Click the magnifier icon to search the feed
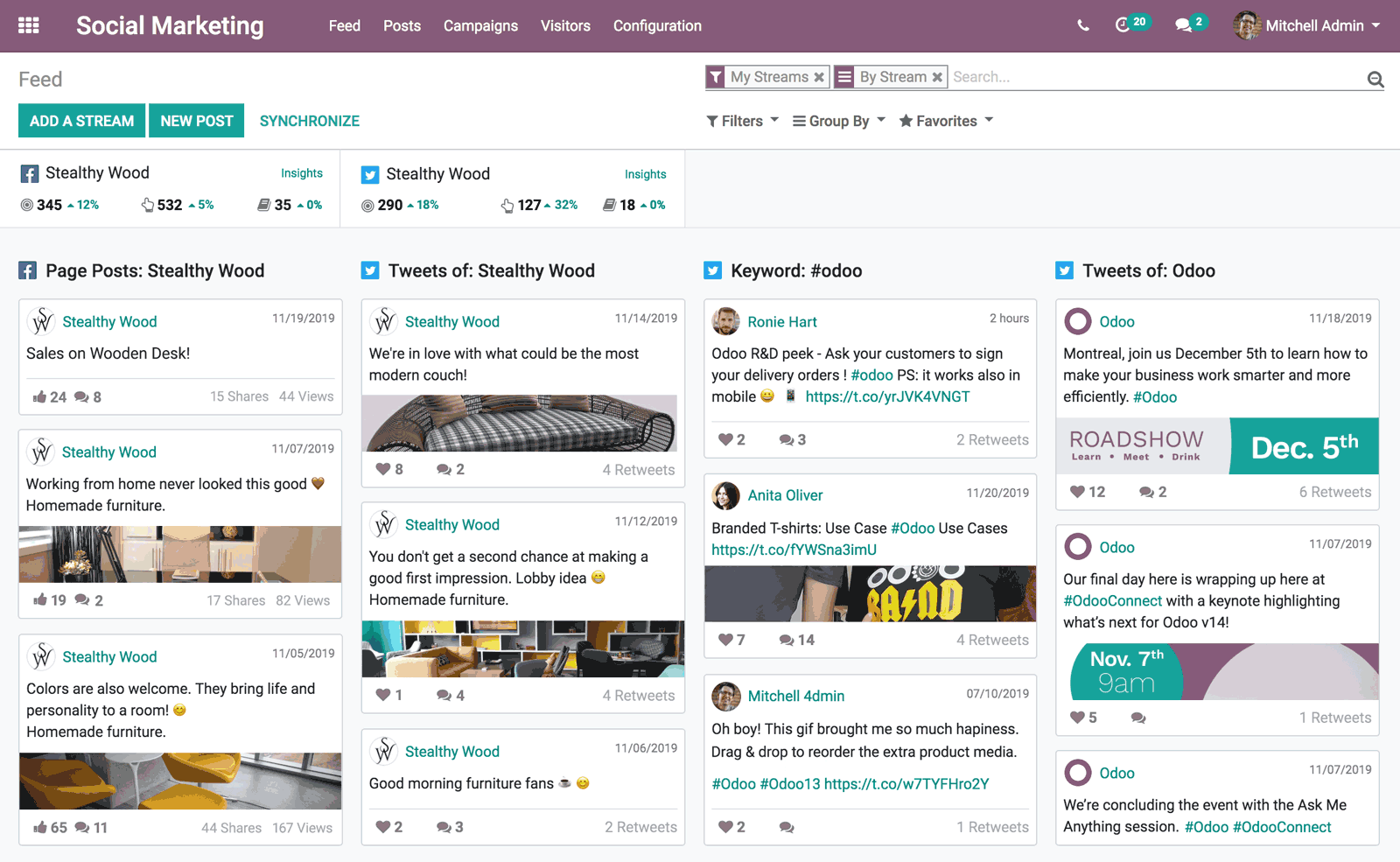 [1375, 78]
